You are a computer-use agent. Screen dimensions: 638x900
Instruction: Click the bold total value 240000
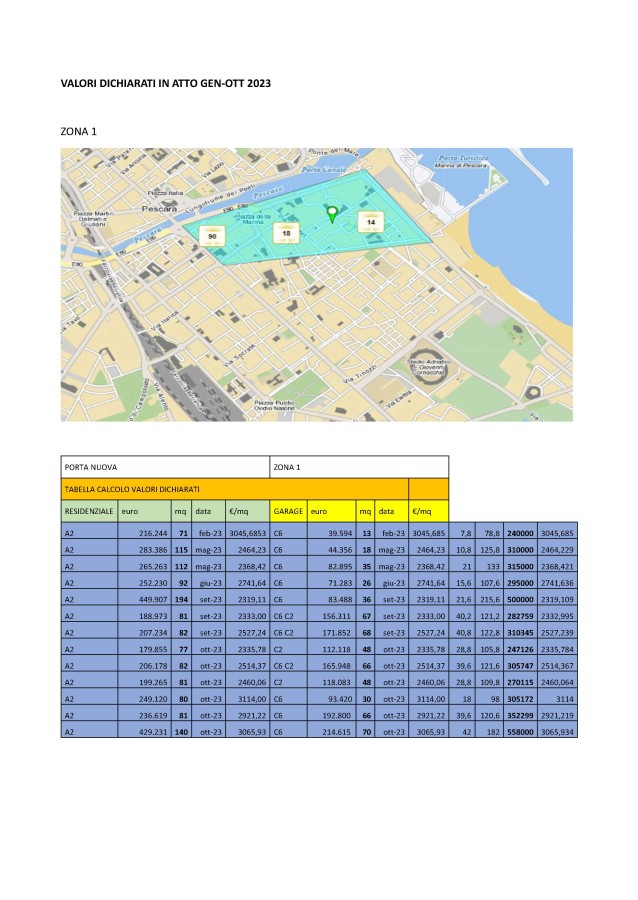point(520,533)
